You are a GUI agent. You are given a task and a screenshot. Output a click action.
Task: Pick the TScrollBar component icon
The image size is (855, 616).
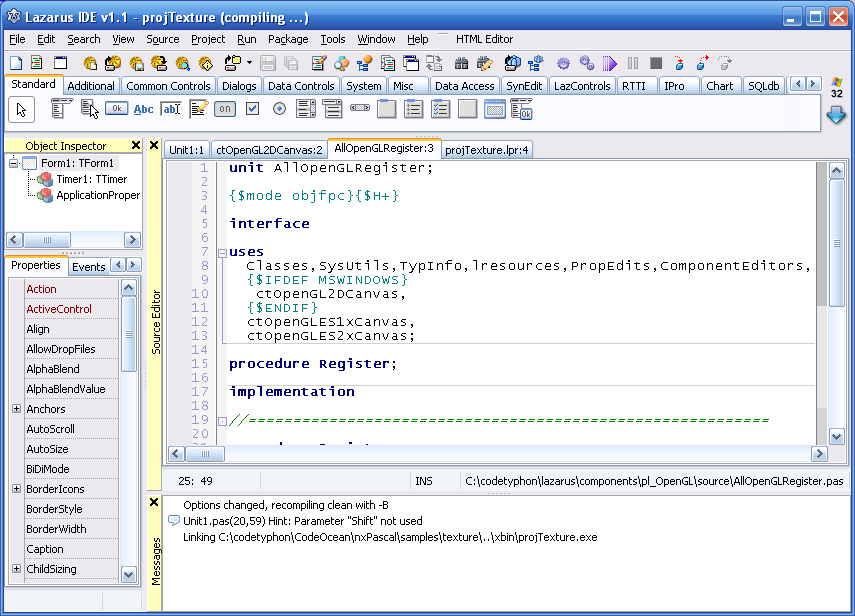click(x=359, y=108)
